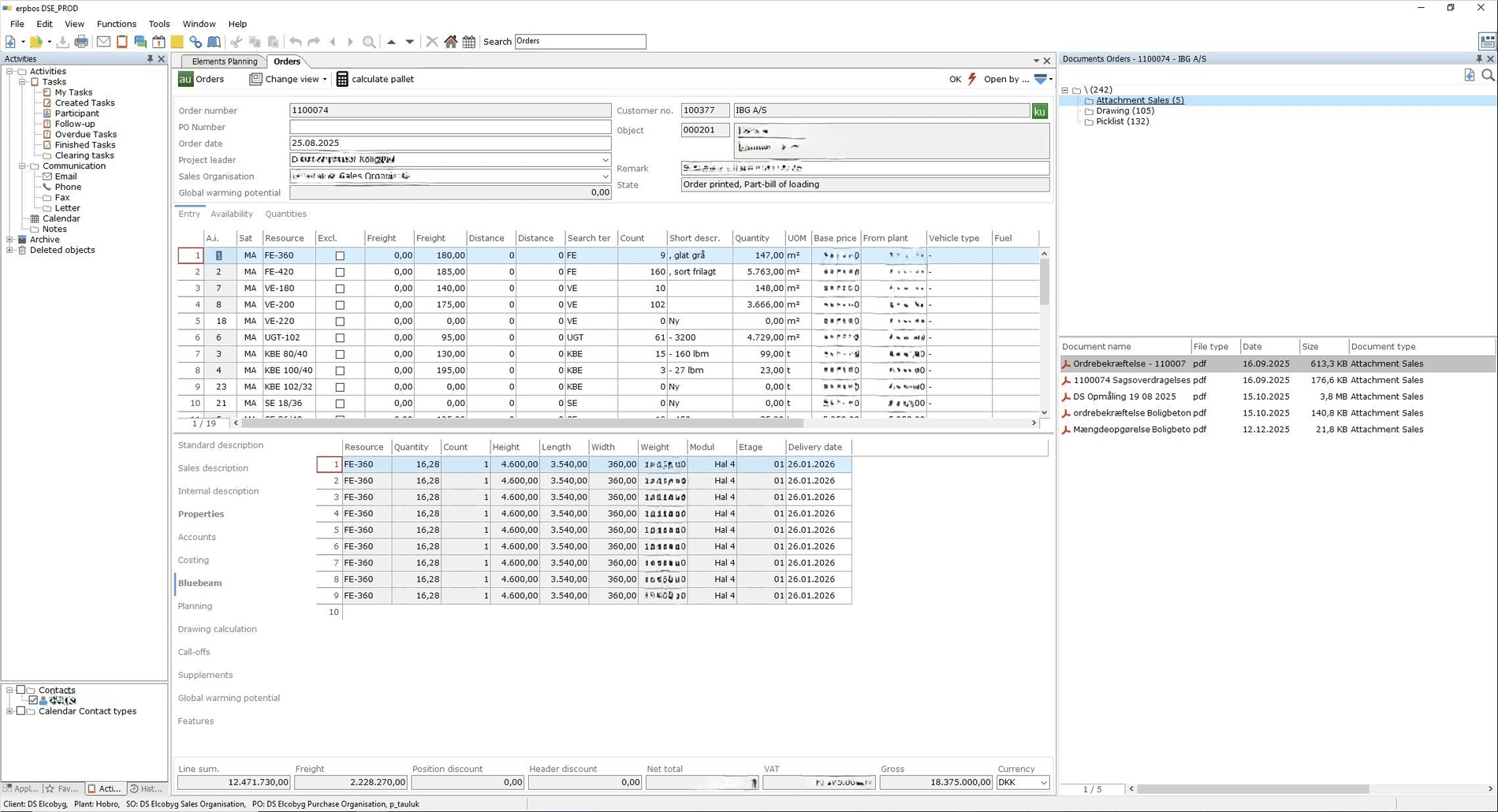Viewport: 1498px width, 812px height.
Task: Click the yellow note toolbar icon
Action: coord(177,42)
